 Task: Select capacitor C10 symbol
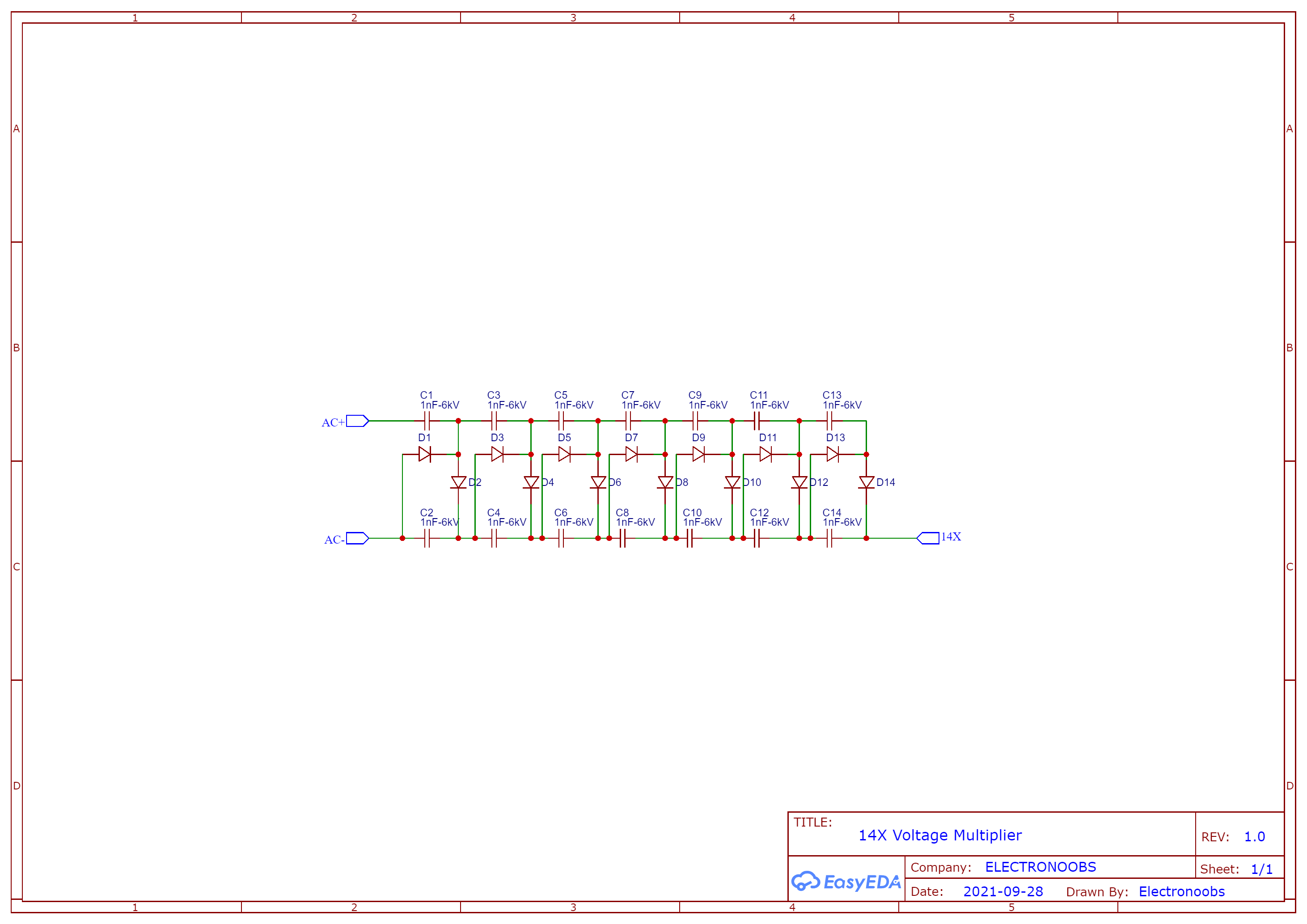(690, 538)
